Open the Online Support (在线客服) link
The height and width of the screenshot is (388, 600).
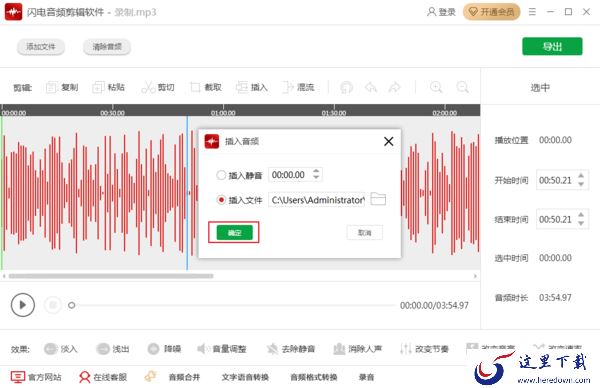(x=103, y=377)
